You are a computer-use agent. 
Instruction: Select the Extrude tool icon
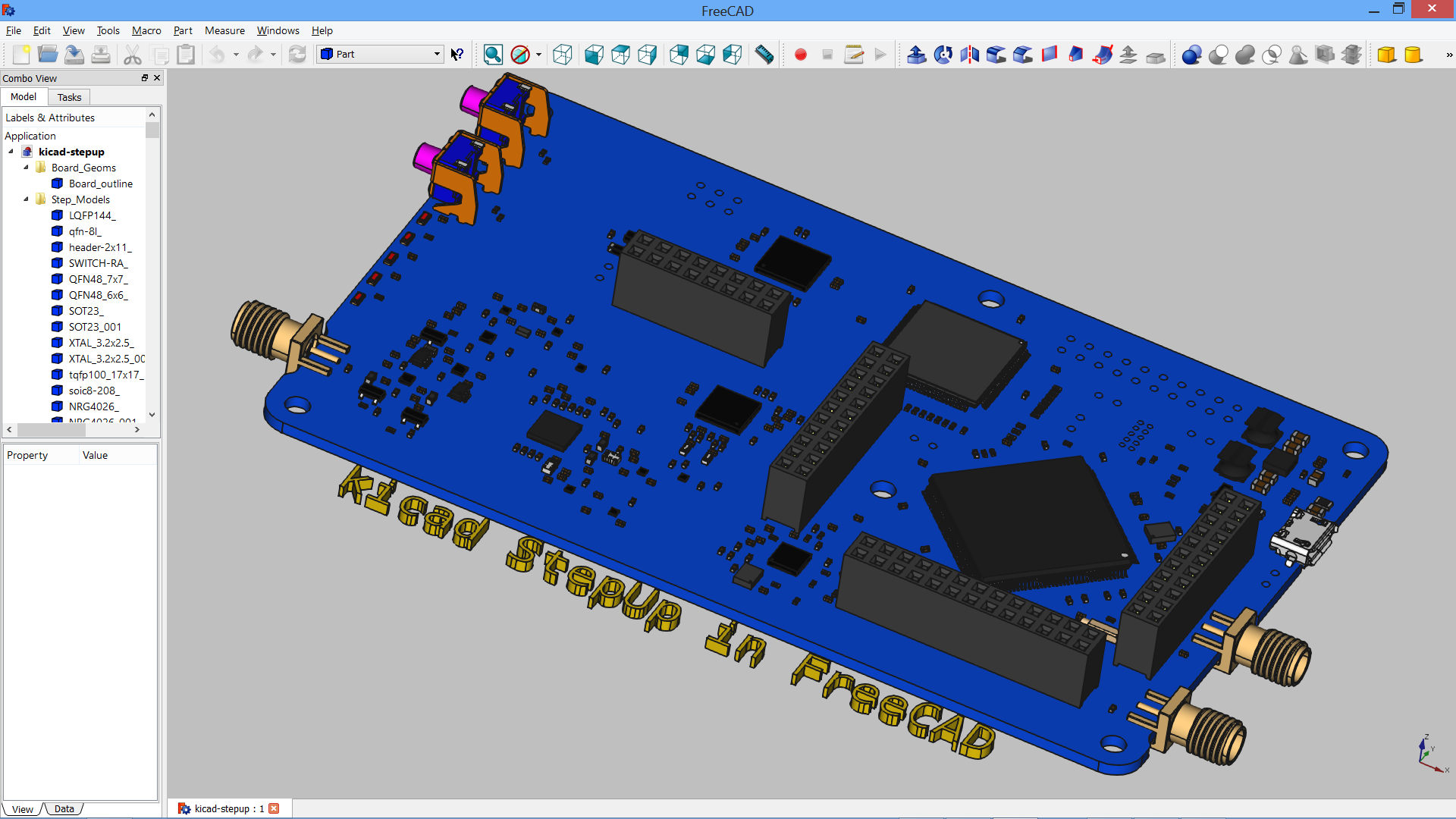tap(916, 53)
